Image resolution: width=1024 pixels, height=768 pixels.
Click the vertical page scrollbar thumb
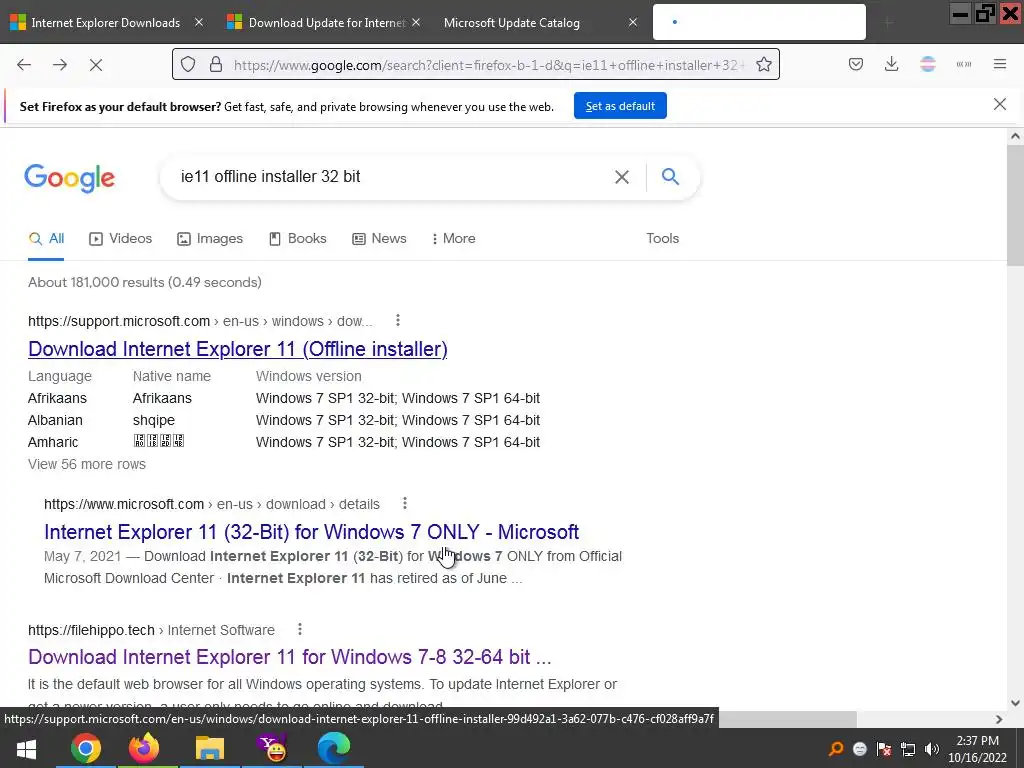click(x=1016, y=206)
